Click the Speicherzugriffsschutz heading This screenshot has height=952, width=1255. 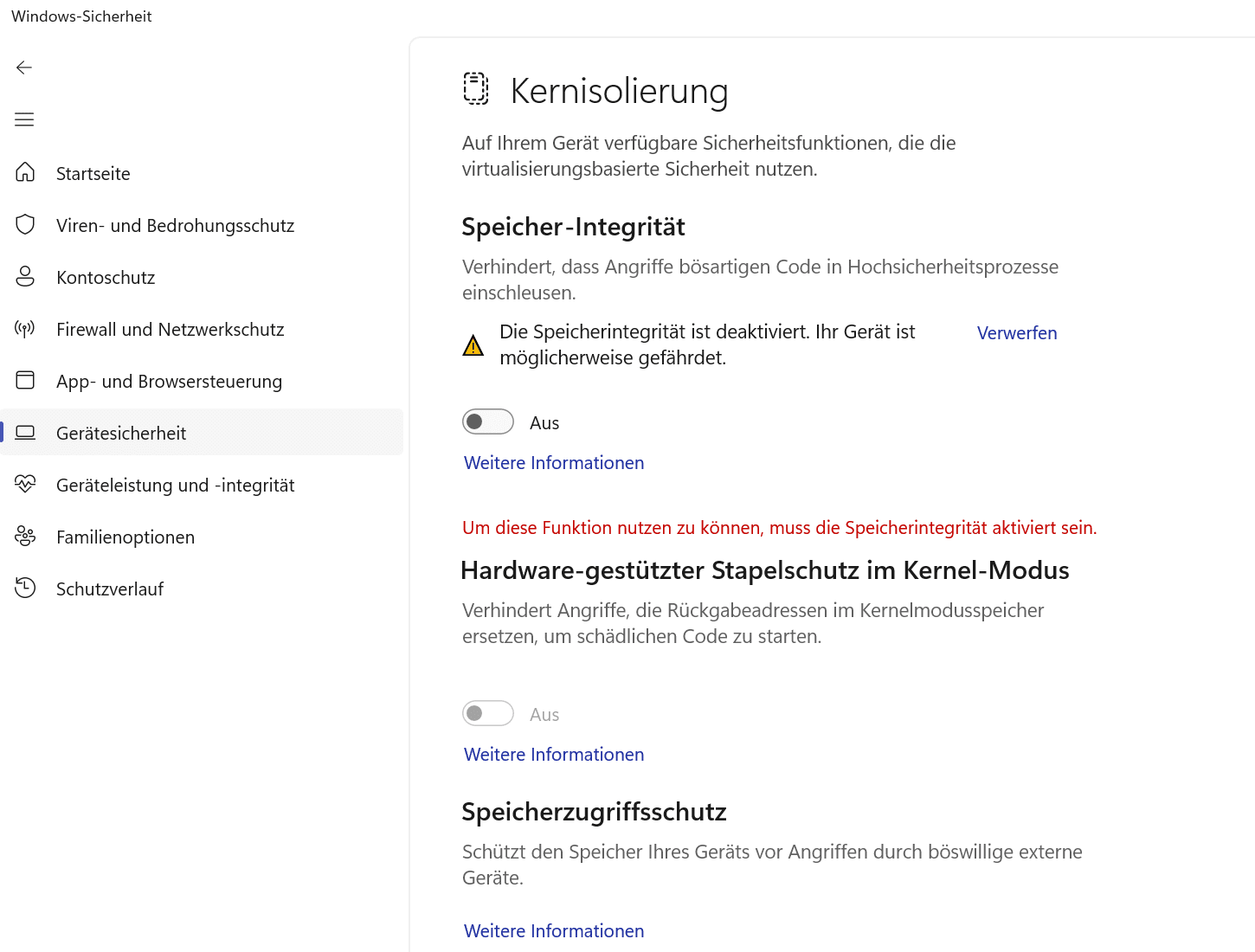594,812
